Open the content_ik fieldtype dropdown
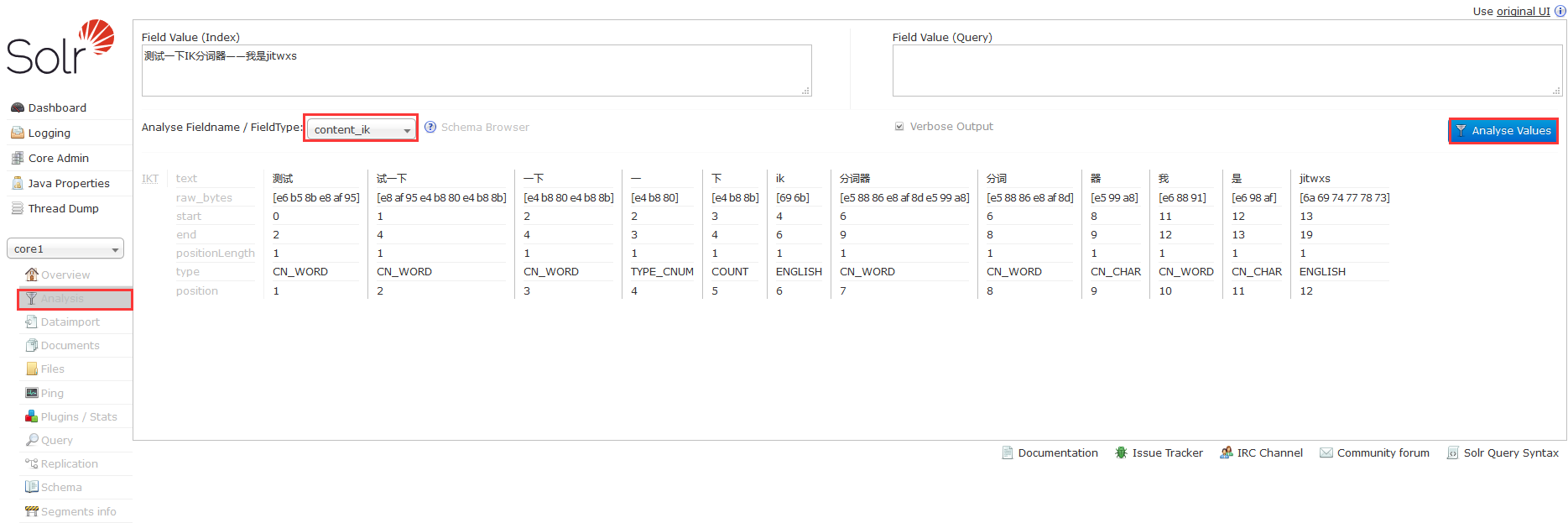Image resolution: width=1568 pixels, height=523 pixels. tap(361, 129)
